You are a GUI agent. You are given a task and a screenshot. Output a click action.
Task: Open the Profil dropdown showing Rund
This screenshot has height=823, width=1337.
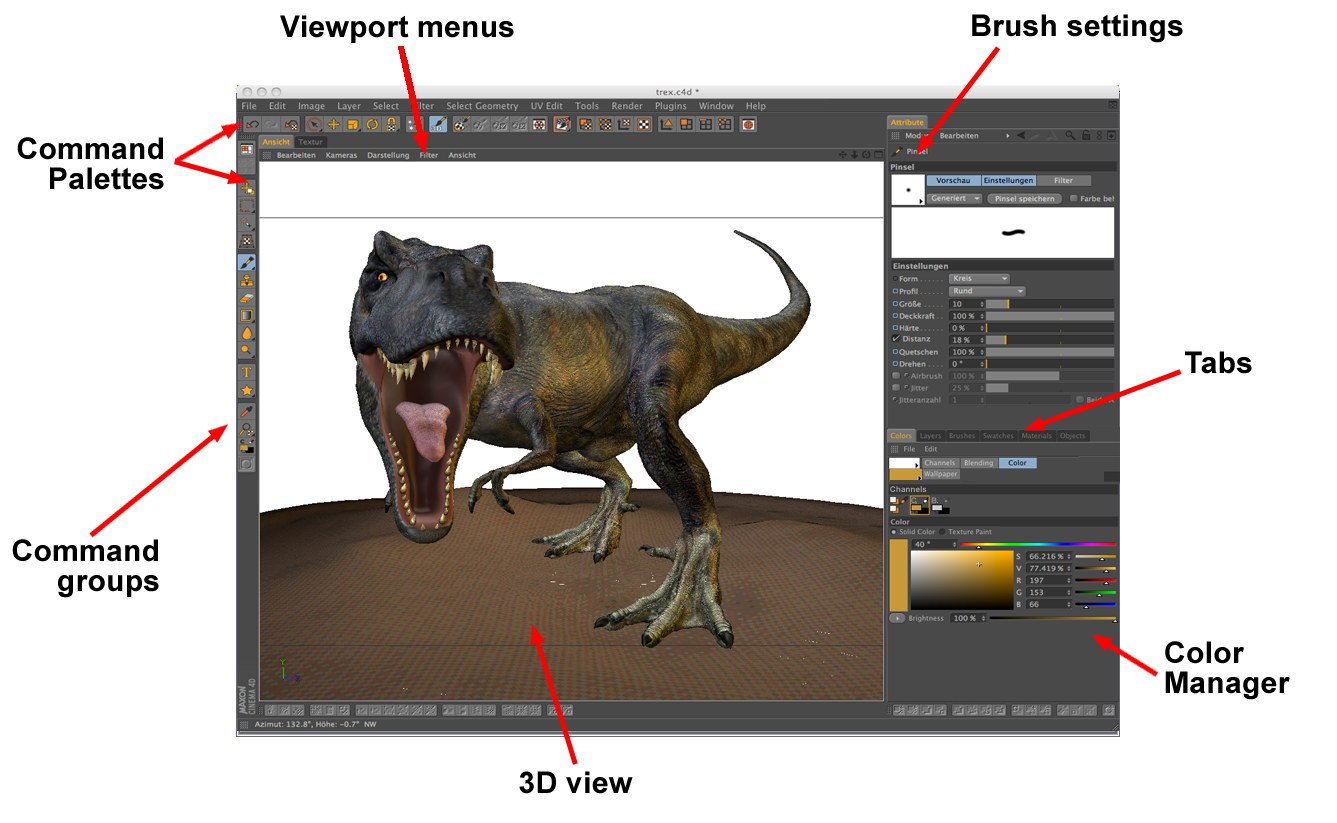(987, 291)
